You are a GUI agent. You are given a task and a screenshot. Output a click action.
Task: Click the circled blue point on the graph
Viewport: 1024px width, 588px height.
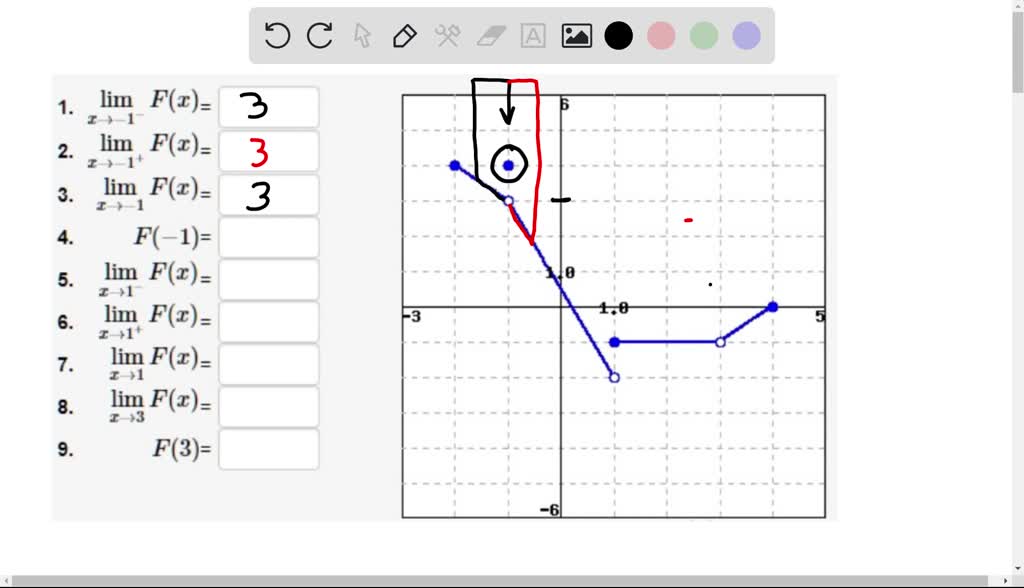[x=508, y=165]
